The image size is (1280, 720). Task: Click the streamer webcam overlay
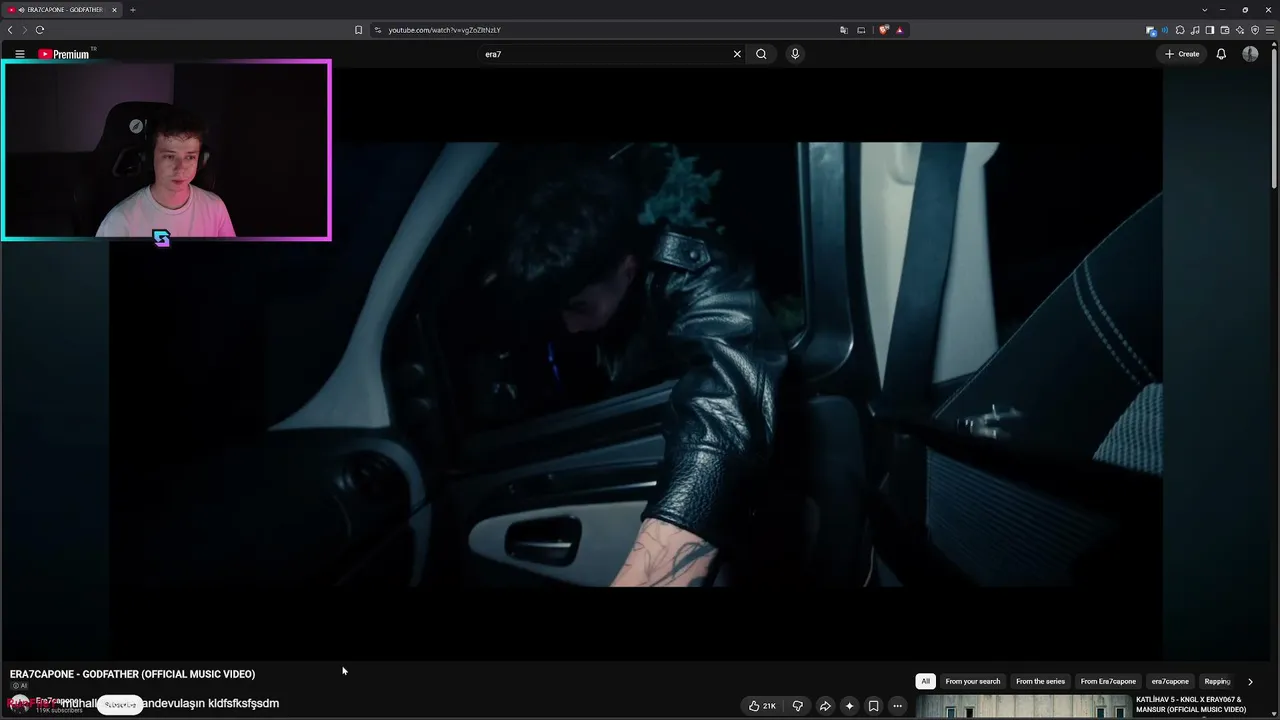pos(166,151)
